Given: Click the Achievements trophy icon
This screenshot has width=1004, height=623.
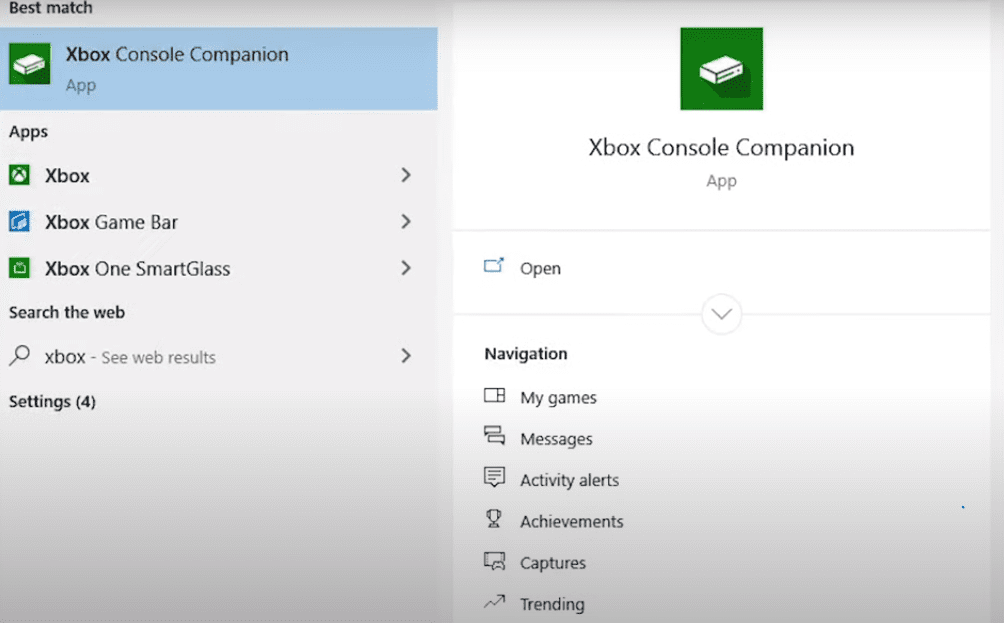Looking at the screenshot, I should pos(494,519).
